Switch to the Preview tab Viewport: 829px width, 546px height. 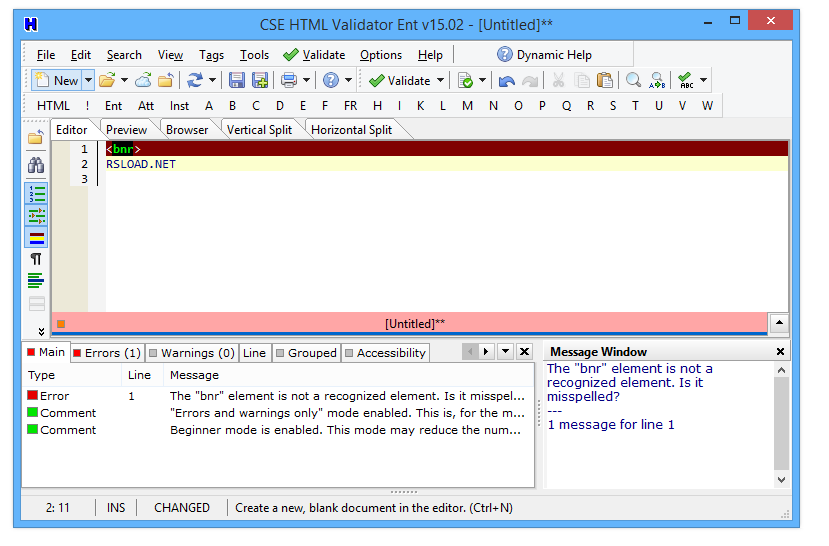pyautogui.click(x=126, y=130)
